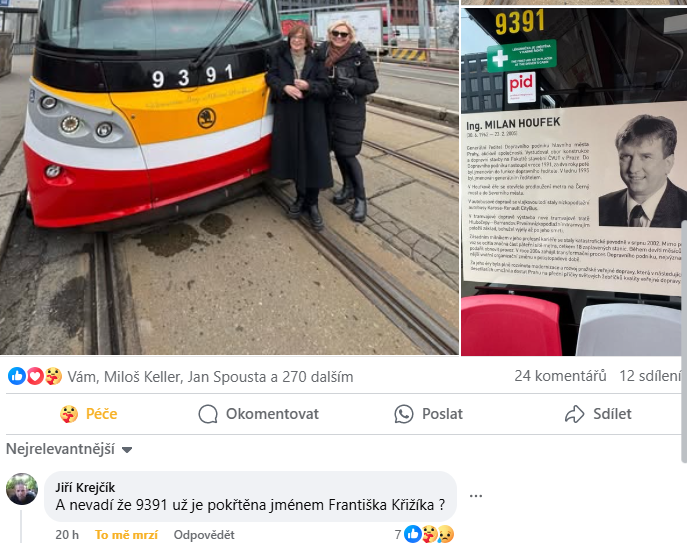Show who reacted: Miloš Keller and others
687x543 pixels.
pyautogui.click(x=210, y=377)
